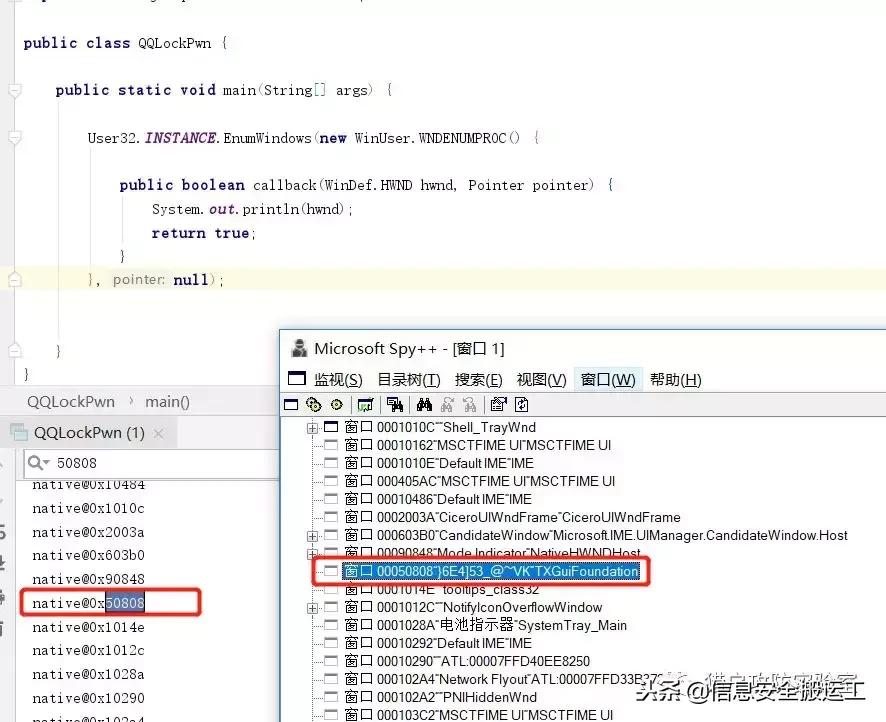
Task: Click inside the 50808 search input field
Action: click(120, 463)
